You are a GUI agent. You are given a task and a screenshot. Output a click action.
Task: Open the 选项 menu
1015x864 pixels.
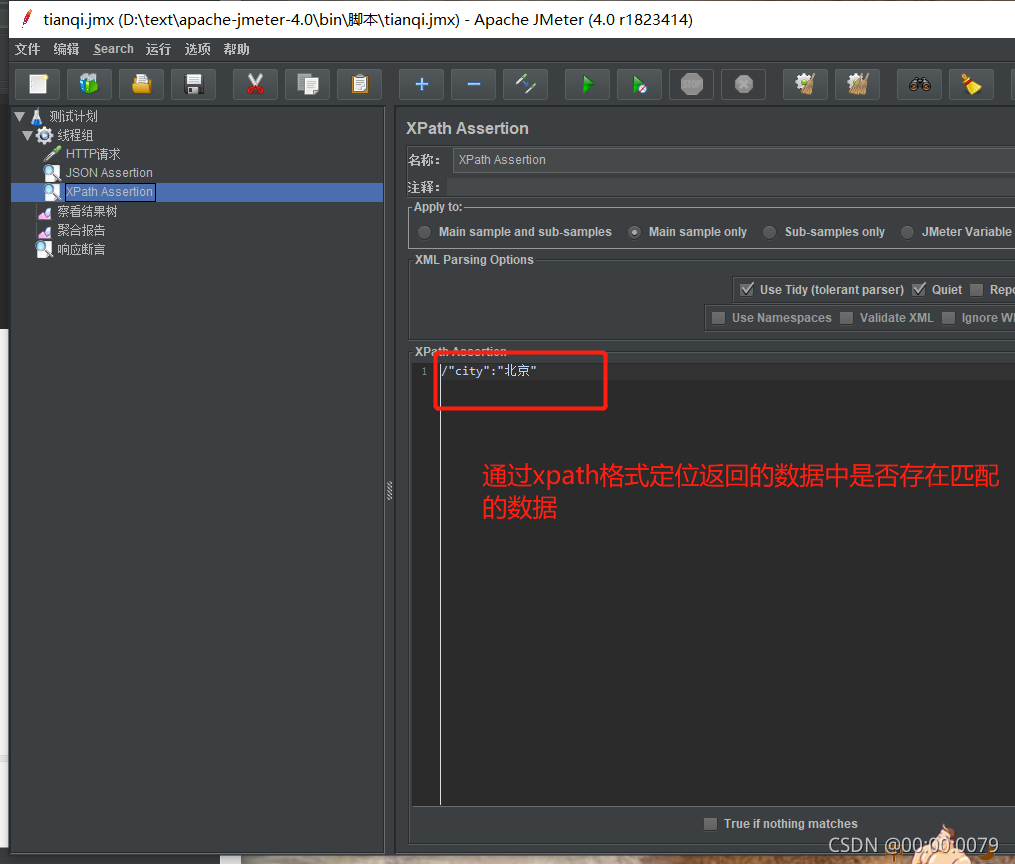pos(197,49)
